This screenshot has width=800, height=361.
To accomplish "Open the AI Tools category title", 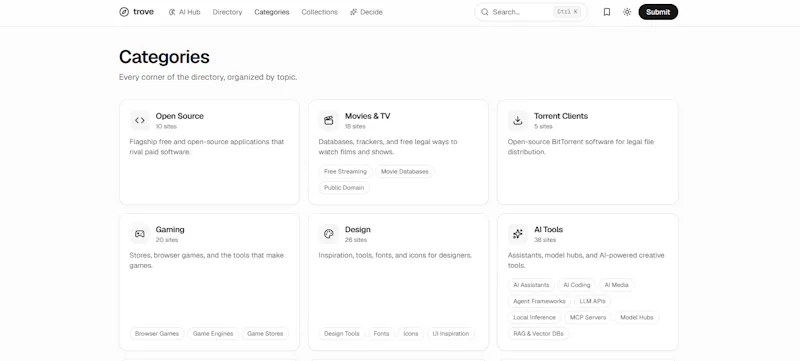I will (x=548, y=229).
